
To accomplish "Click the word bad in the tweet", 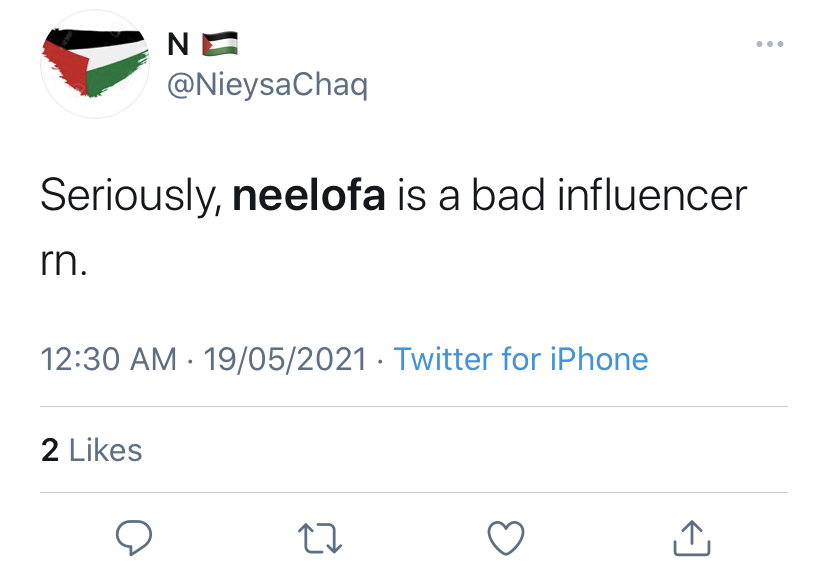I will (x=508, y=195).
